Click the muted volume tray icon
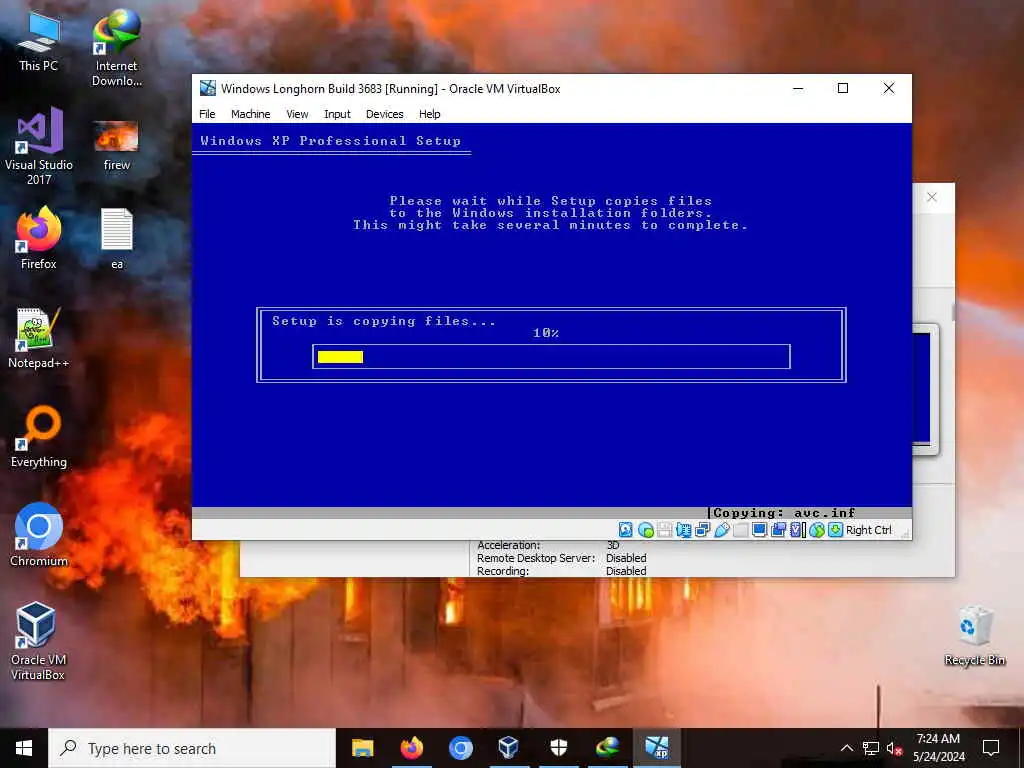Image resolution: width=1024 pixels, height=768 pixels. [894, 748]
